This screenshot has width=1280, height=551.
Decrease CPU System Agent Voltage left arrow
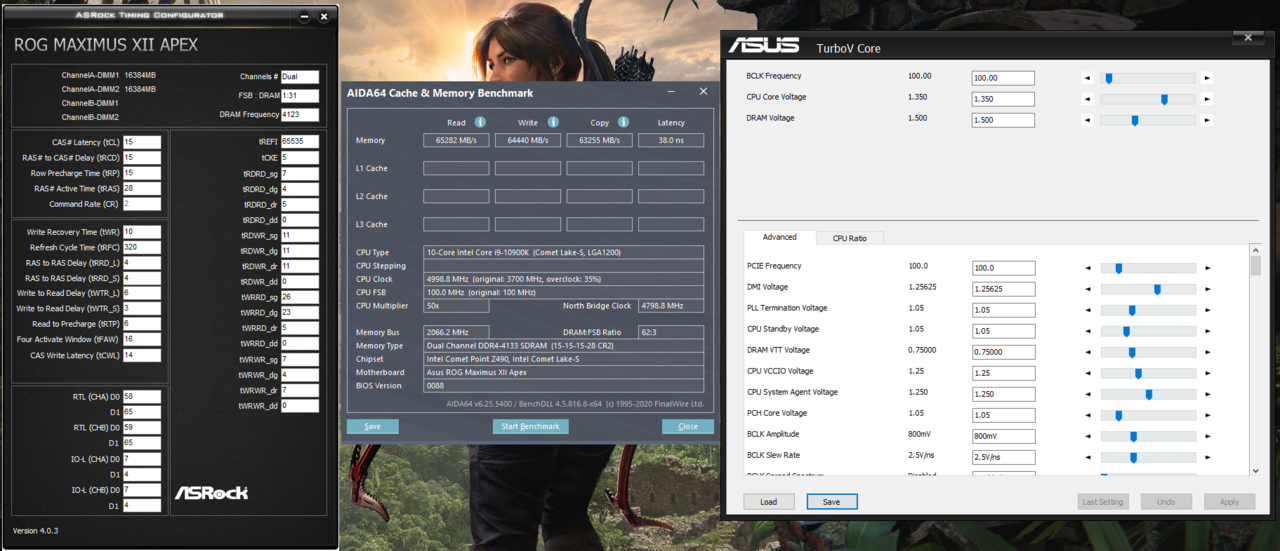click(1088, 394)
